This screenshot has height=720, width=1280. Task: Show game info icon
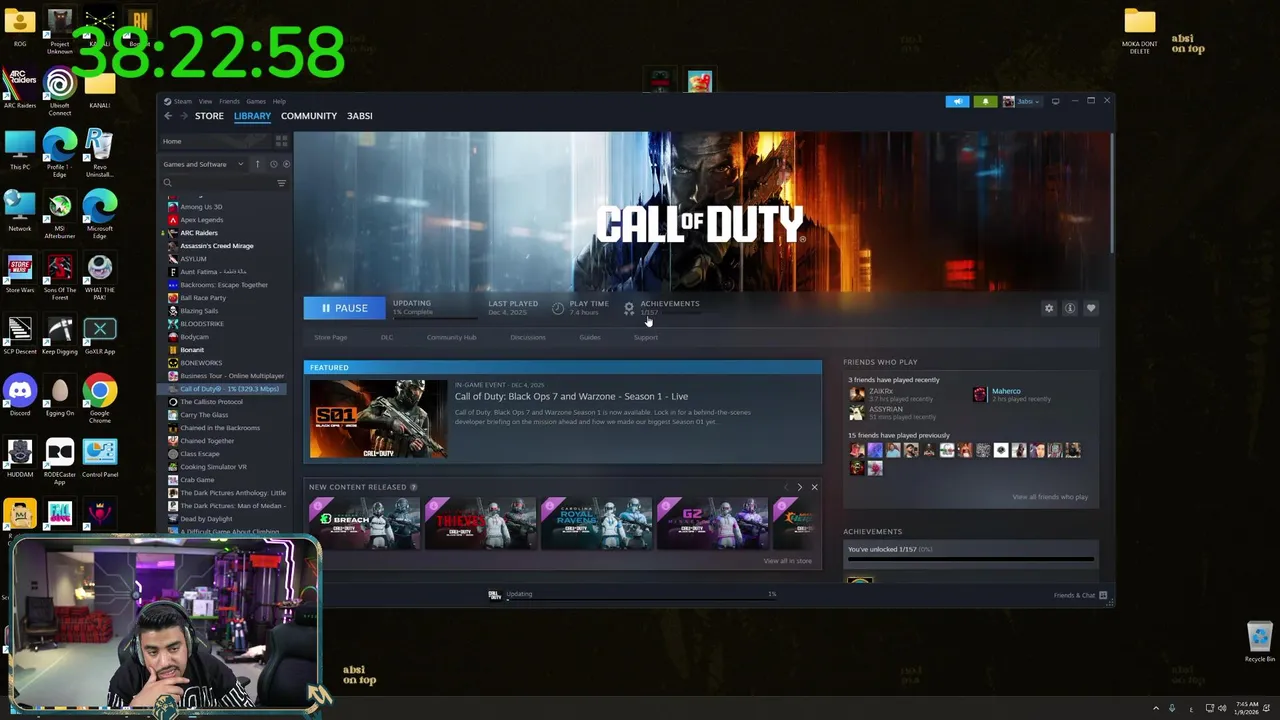point(1070,308)
